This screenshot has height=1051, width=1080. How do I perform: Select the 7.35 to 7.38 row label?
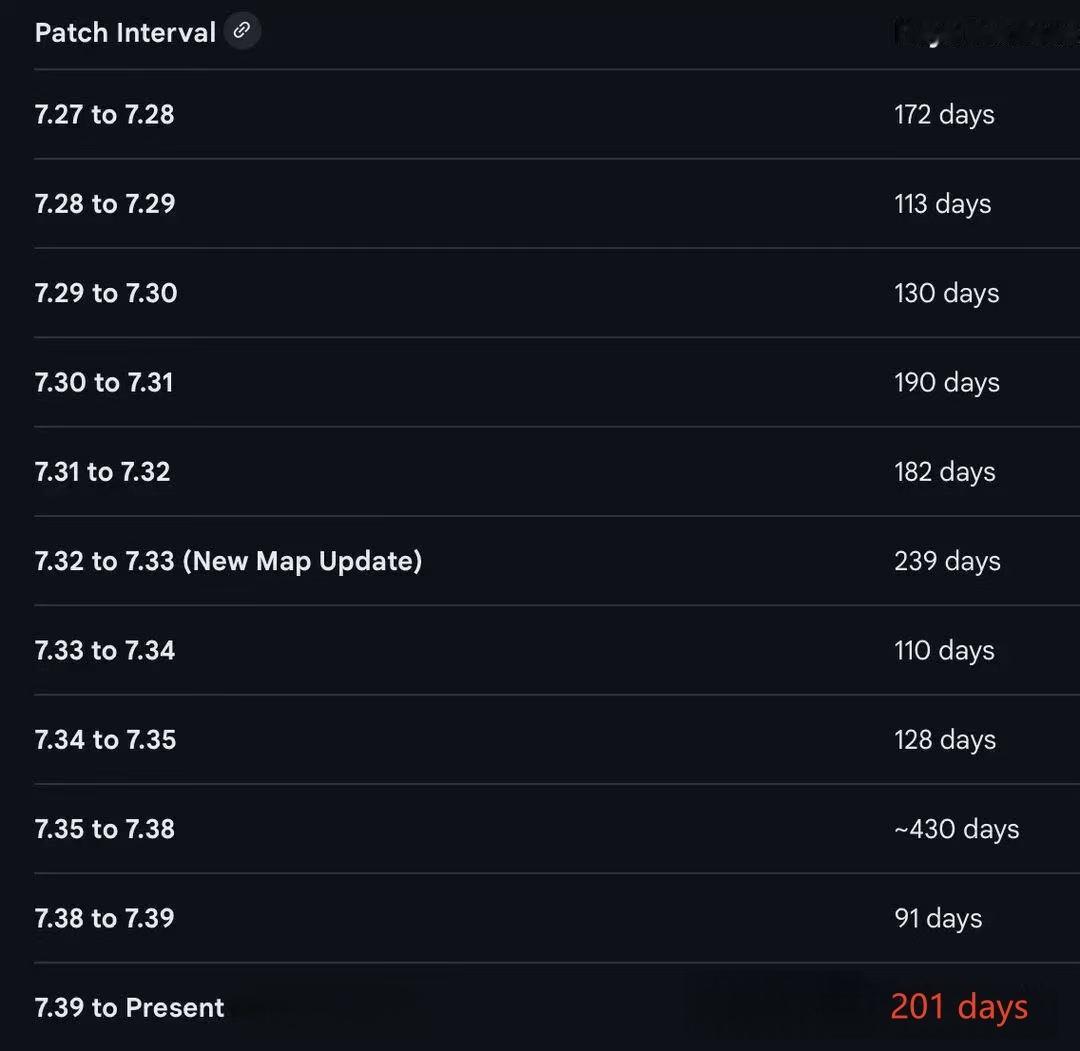pos(105,829)
